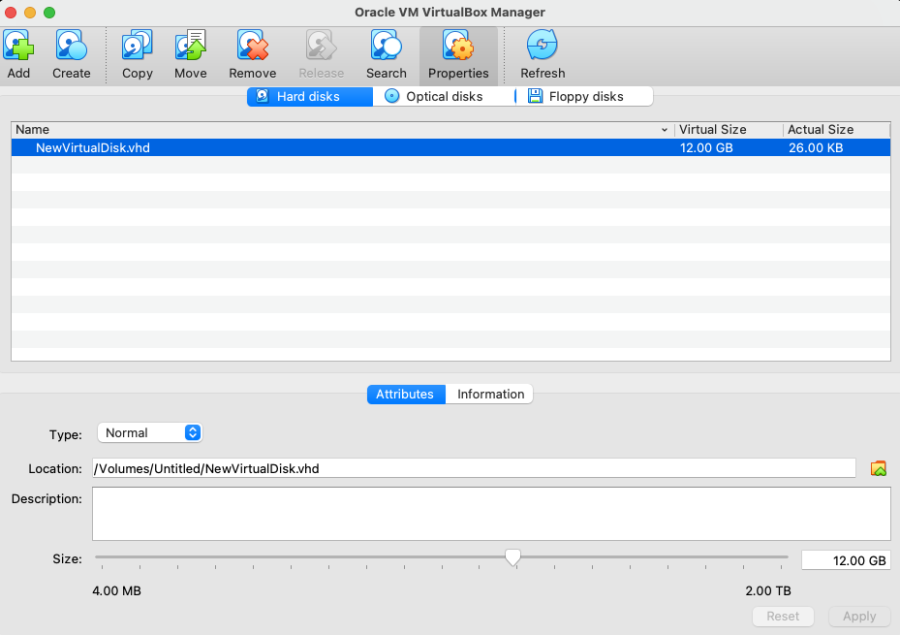The width and height of the screenshot is (900, 635).
Task: Click inside the Description text box
Action: pyautogui.click(x=491, y=514)
